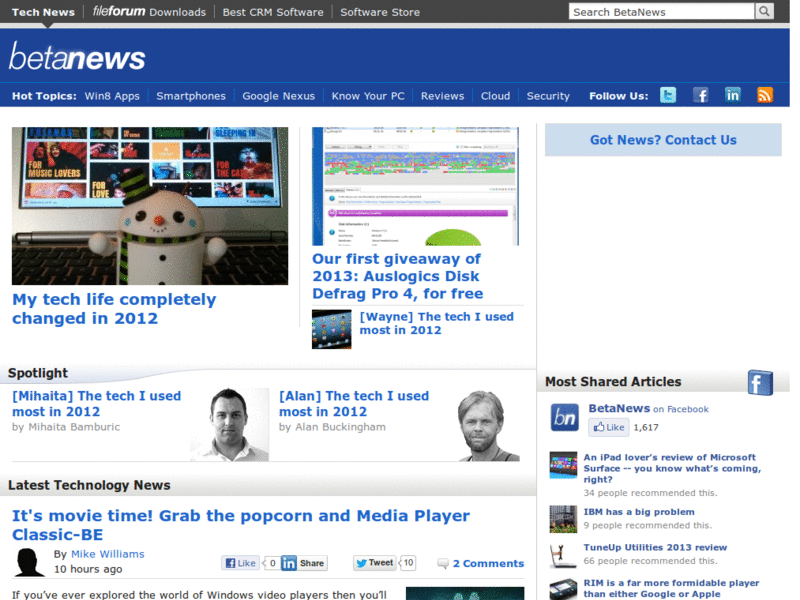Image resolution: width=800 pixels, height=600 pixels.
Task: Open snowman Android photo article thumbnail
Action: (150, 206)
